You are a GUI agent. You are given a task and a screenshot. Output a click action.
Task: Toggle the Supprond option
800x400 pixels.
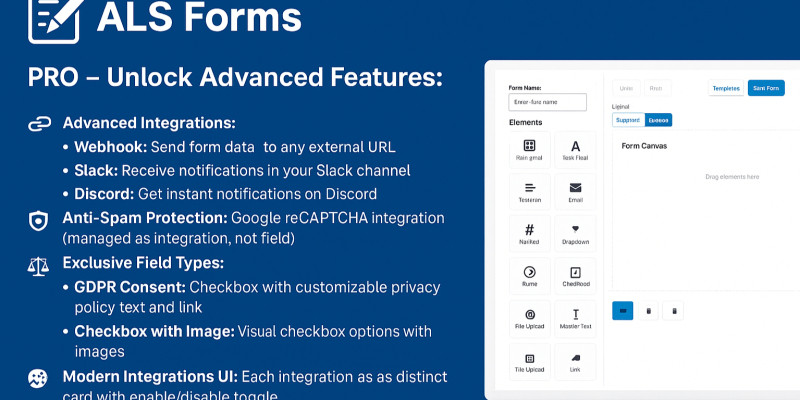pyautogui.click(x=627, y=120)
